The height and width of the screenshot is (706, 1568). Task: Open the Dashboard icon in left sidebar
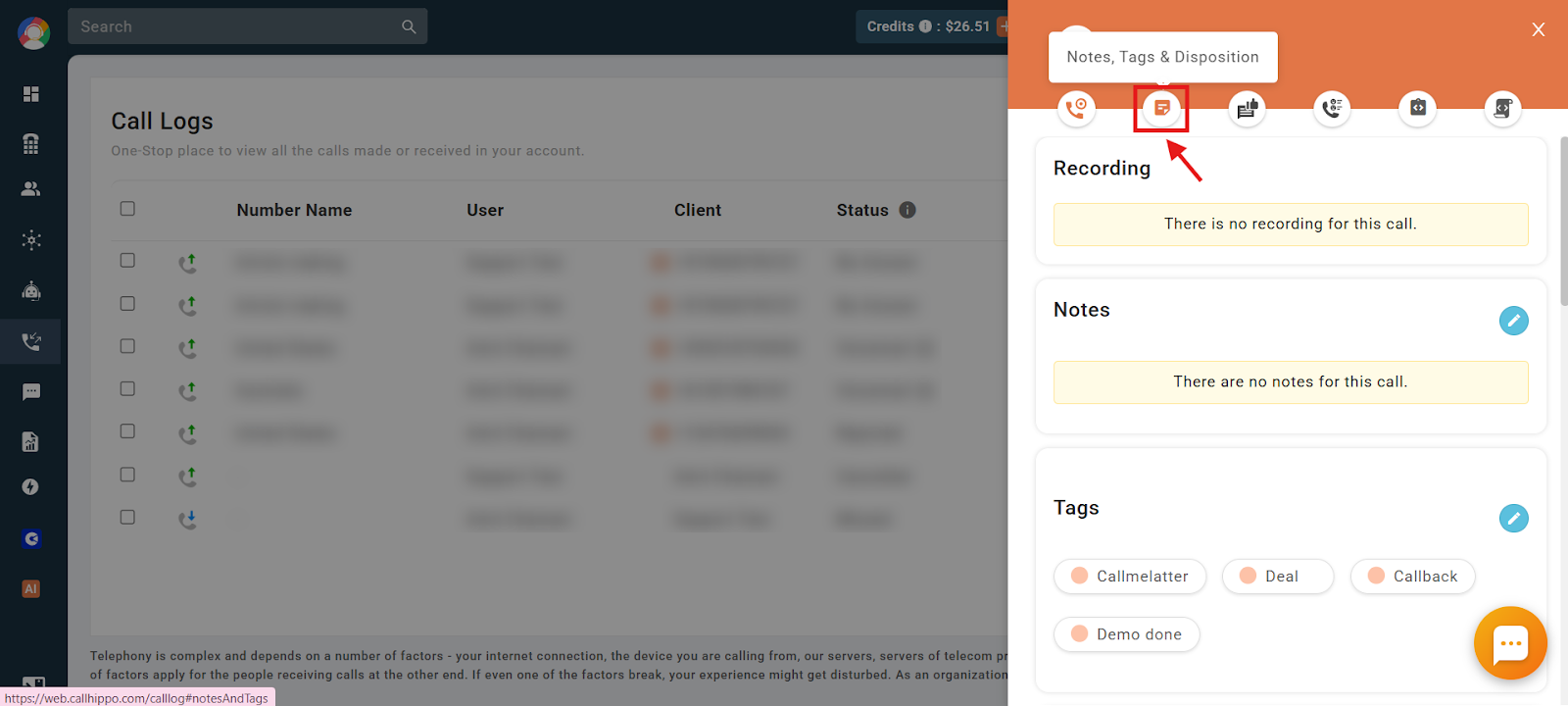tap(31, 94)
